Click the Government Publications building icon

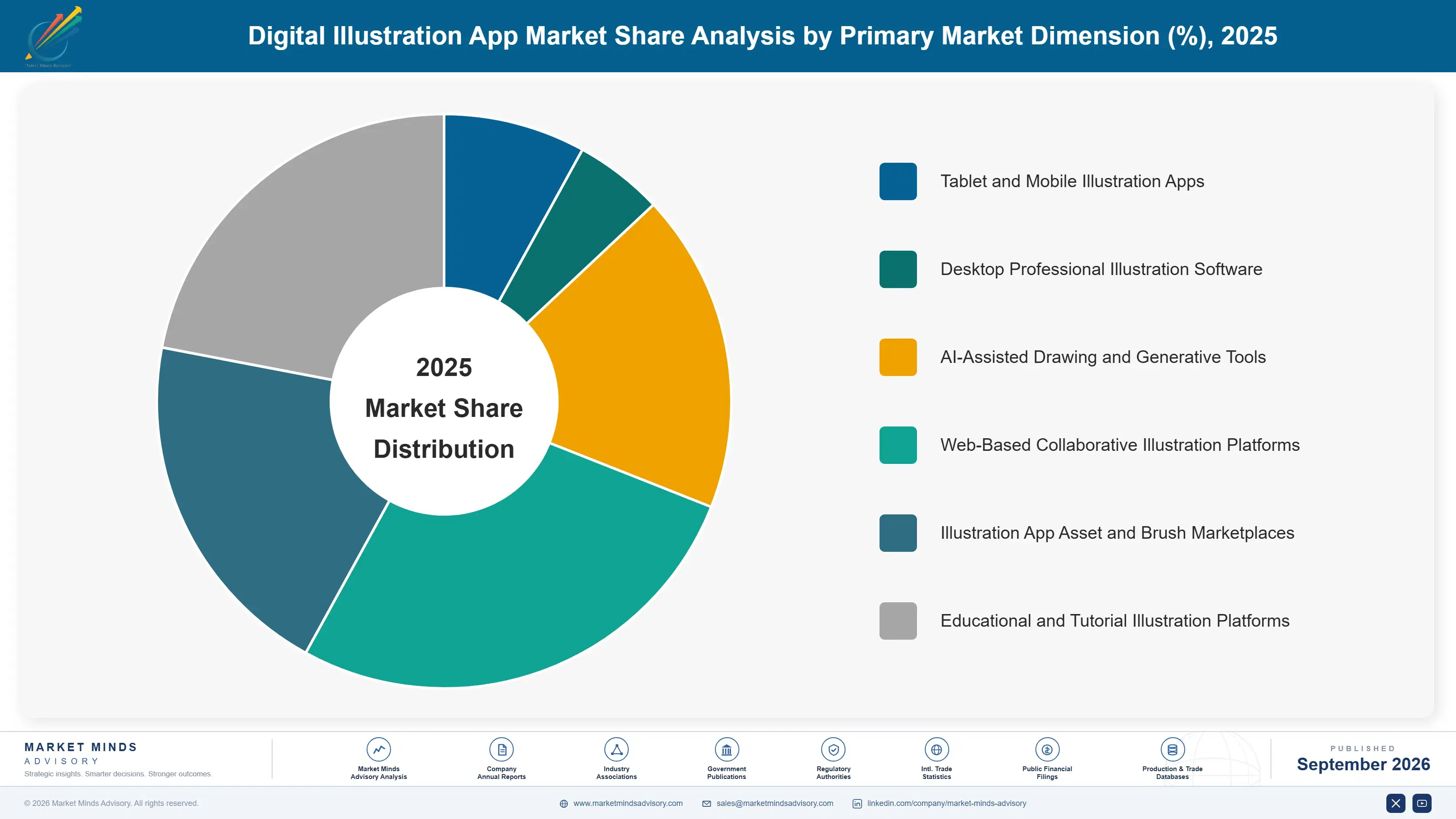point(726,749)
